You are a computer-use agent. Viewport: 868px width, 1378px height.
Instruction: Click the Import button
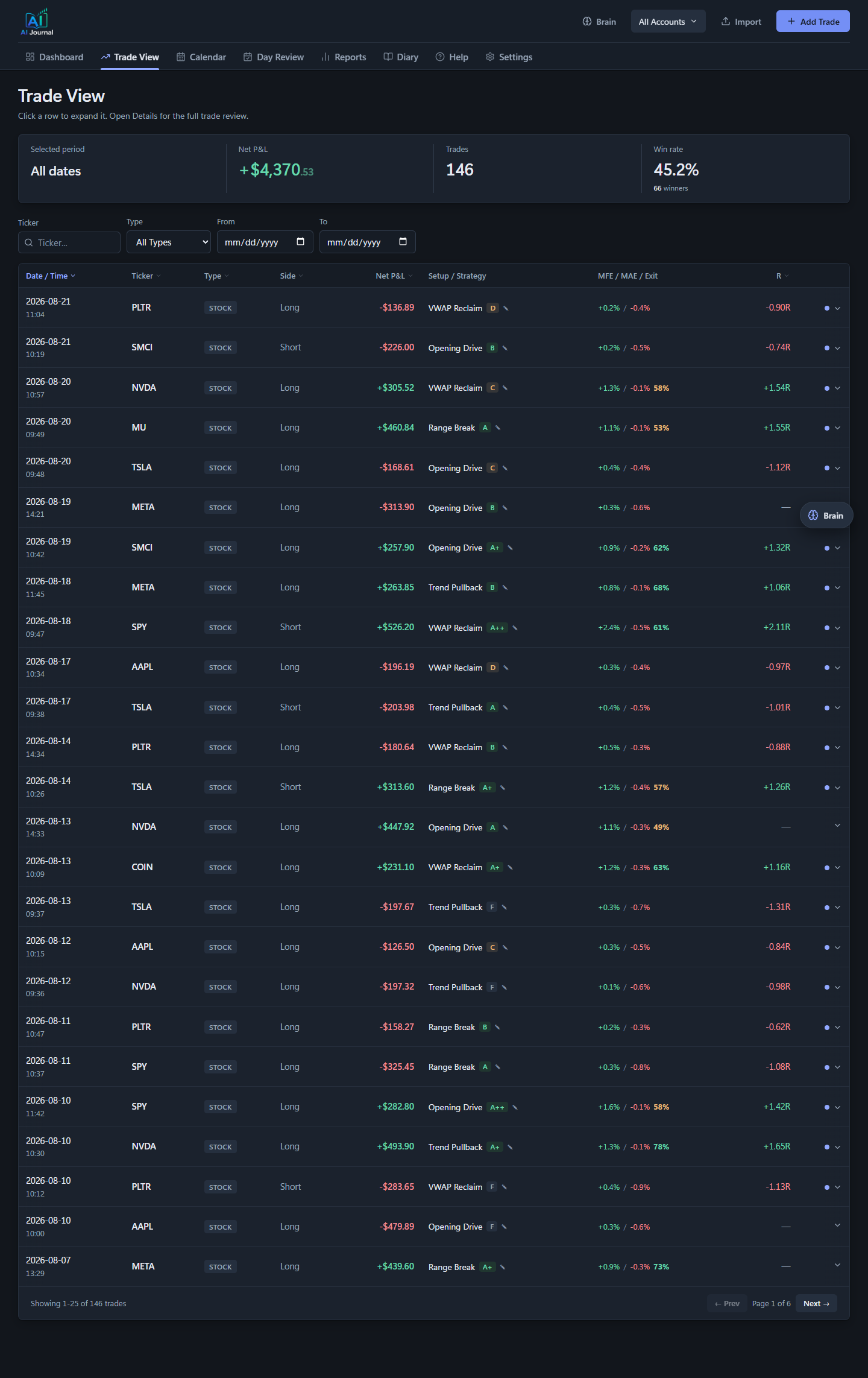pos(741,22)
